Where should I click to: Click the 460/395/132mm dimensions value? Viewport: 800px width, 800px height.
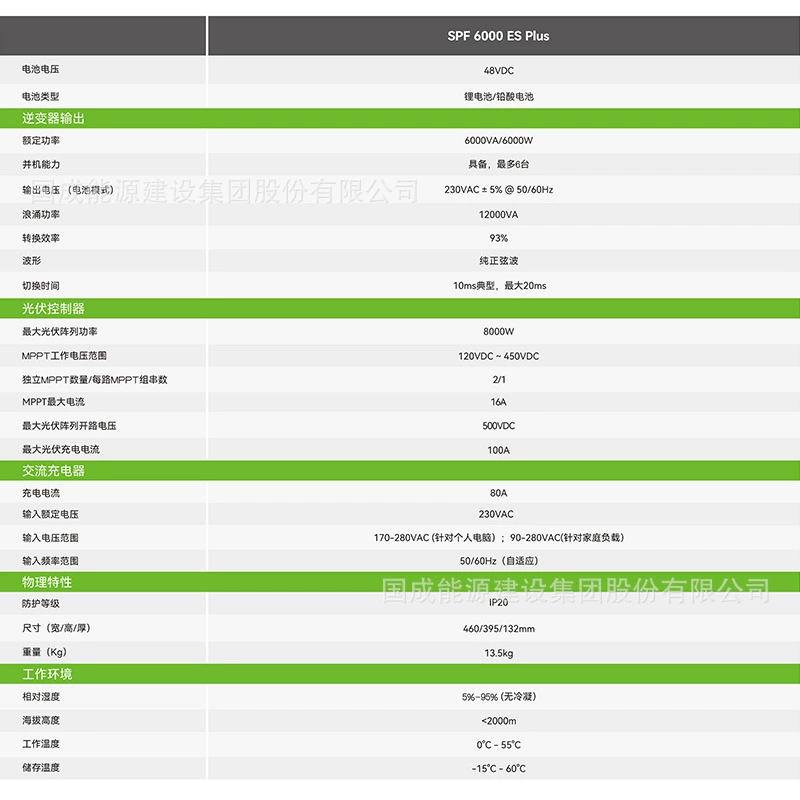(x=498, y=629)
